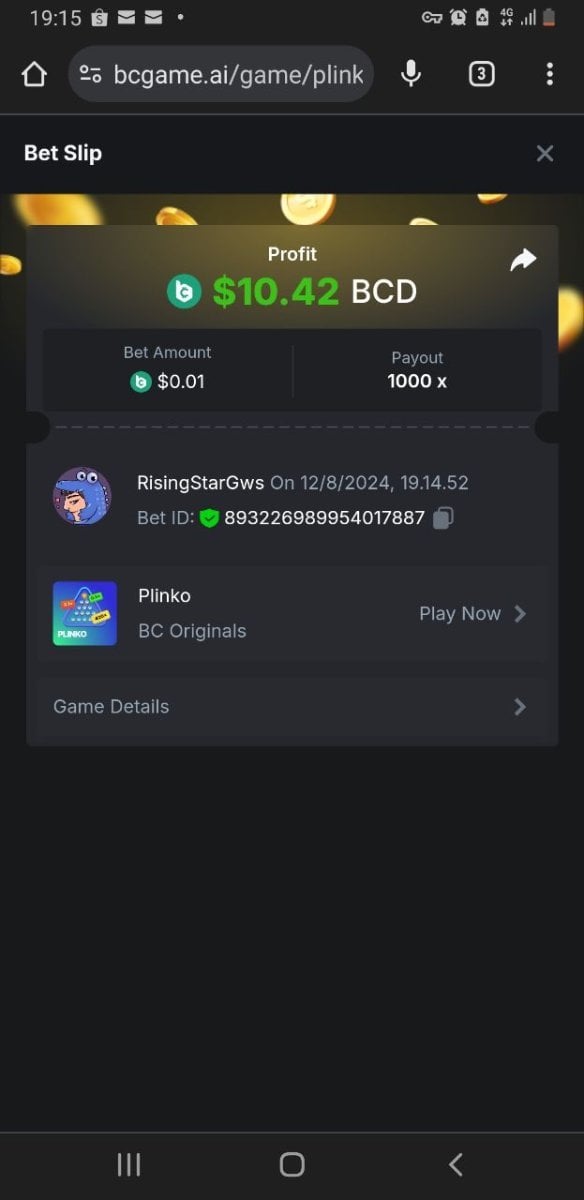
Task: Copy the Bet ID with the copy icon
Action: [443, 518]
